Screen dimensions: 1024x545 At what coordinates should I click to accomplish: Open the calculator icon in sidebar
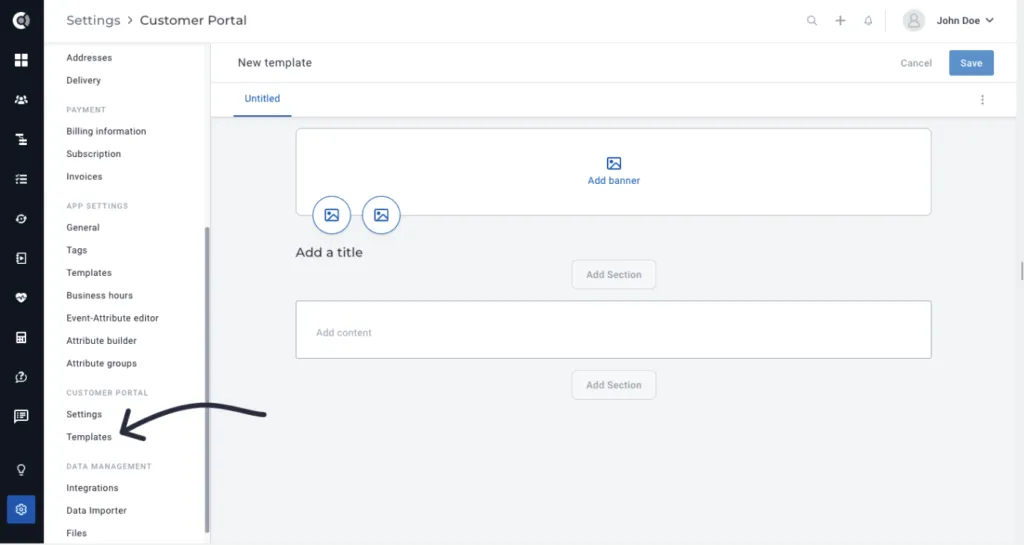pyautogui.click(x=21, y=337)
